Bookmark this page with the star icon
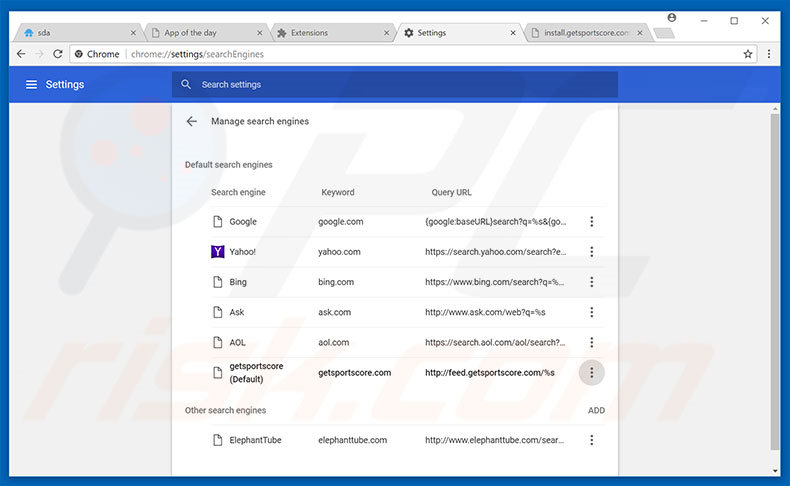The height and width of the screenshot is (486, 790). [748, 54]
